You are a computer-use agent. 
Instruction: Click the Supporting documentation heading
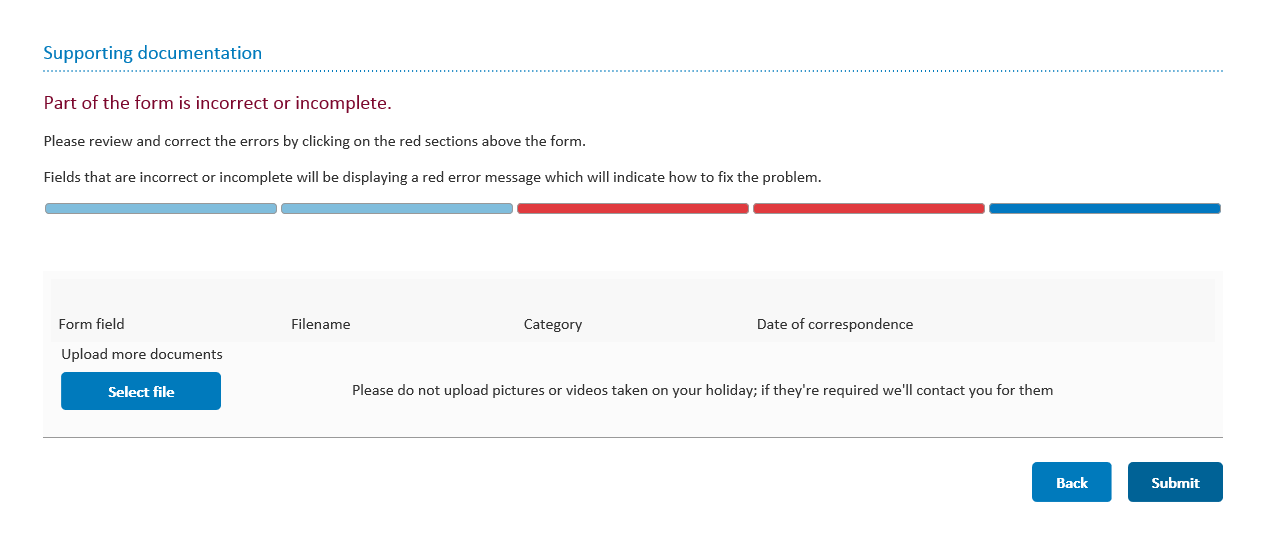pyautogui.click(x=153, y=53)
